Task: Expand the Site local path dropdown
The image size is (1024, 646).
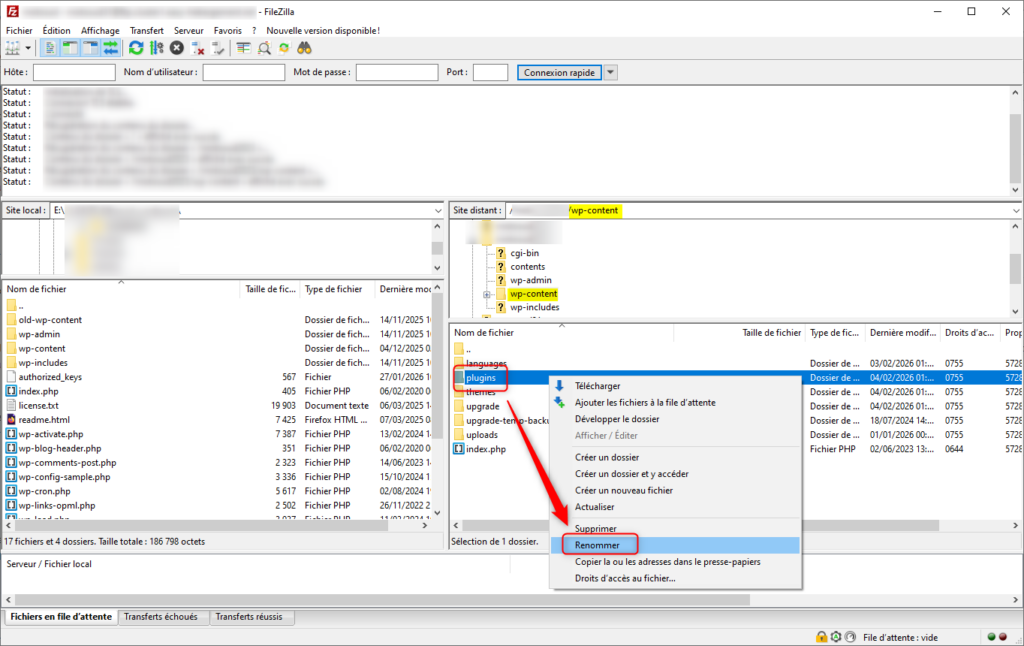Action: pyautogui.click(x=438, y=210)
